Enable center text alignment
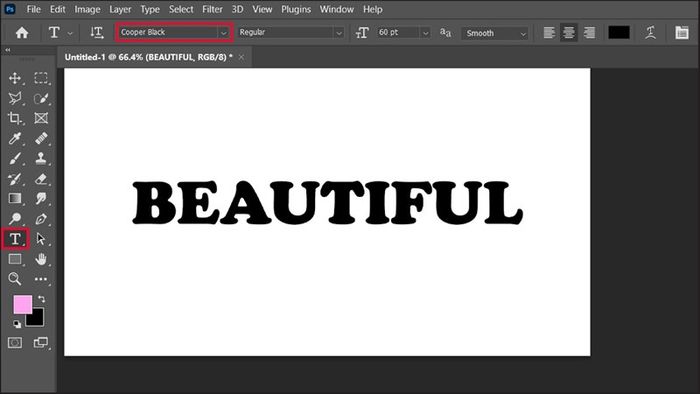 (569, 33)
